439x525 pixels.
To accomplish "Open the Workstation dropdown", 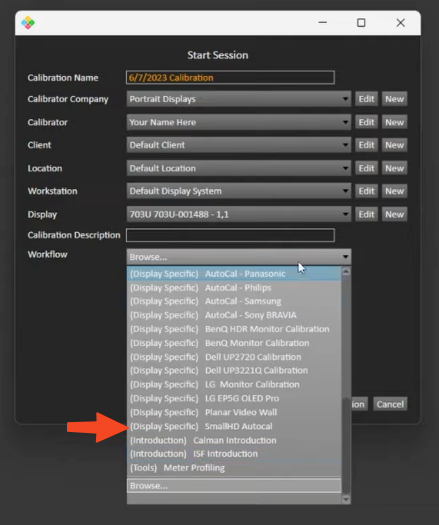I will point(239,191).
